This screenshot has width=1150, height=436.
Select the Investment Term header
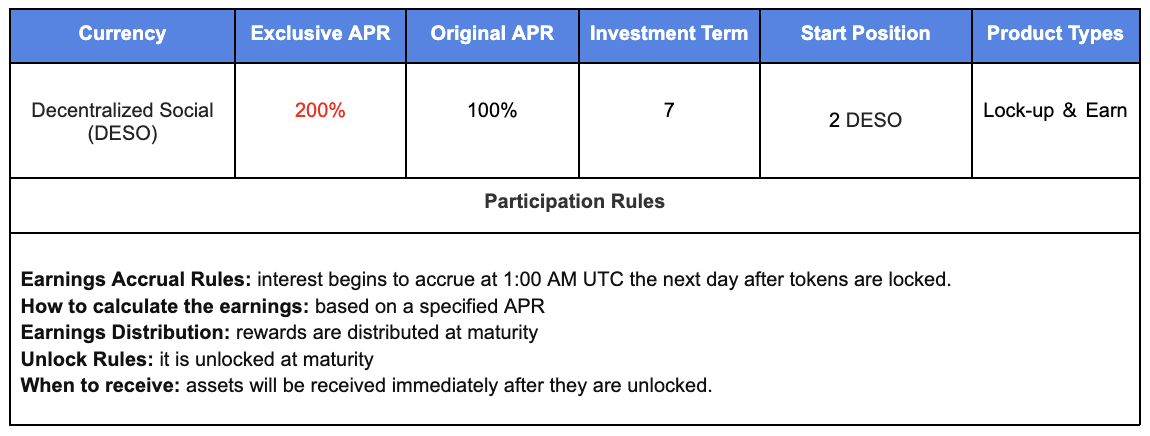coord(669,33)
